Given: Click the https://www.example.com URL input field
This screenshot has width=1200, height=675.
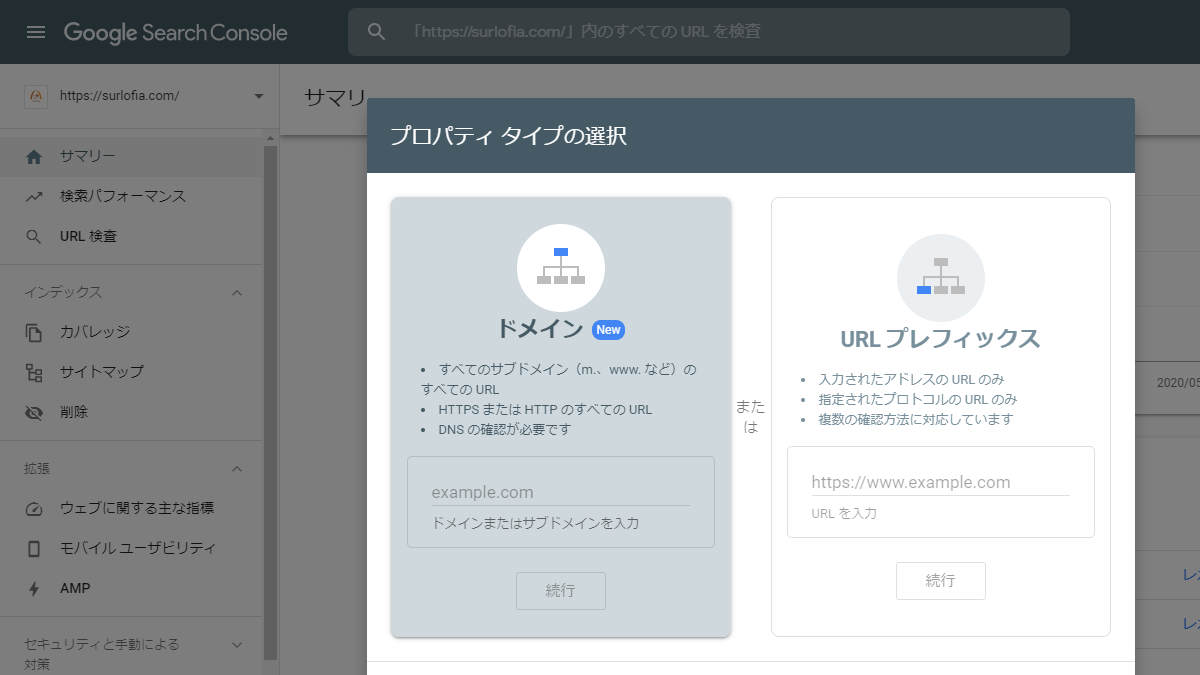Looking at the screenshot, I should point(940,482).
